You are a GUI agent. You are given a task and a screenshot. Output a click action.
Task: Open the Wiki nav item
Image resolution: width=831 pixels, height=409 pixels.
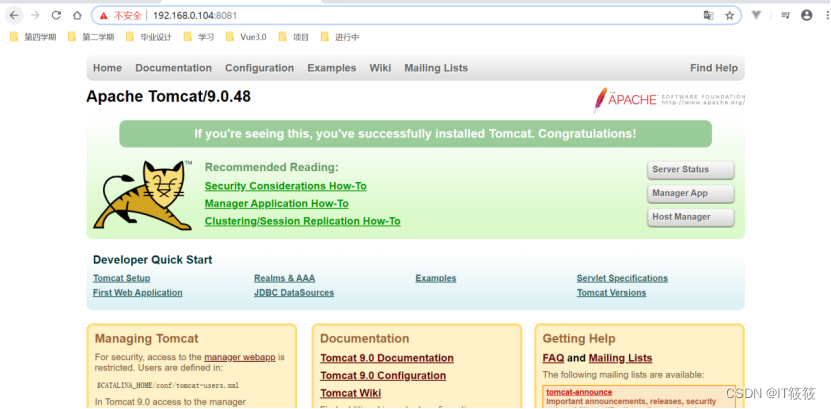[380, 68]
